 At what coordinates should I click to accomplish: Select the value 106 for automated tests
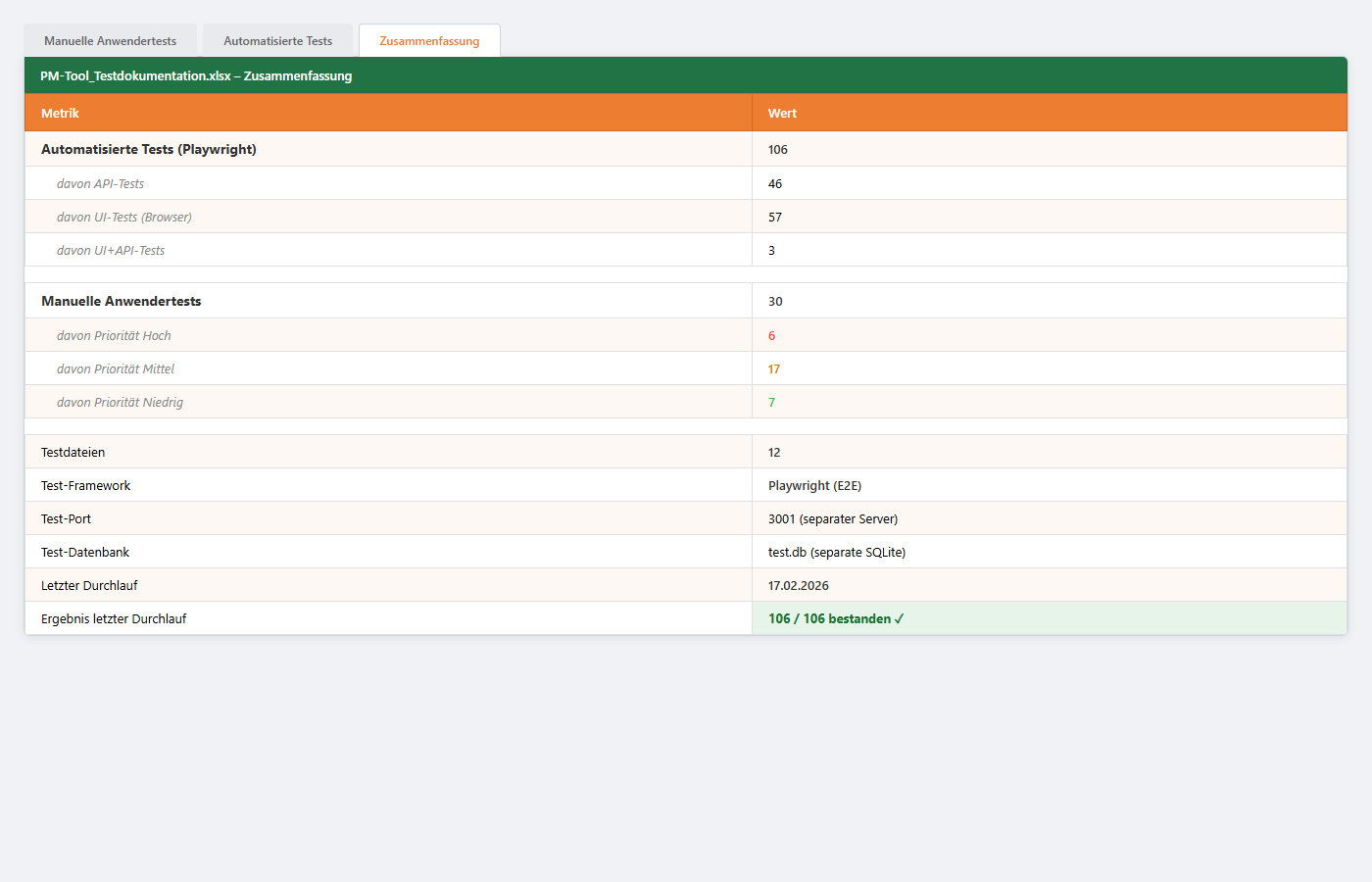pyautogui.click(x=778, y=150)
